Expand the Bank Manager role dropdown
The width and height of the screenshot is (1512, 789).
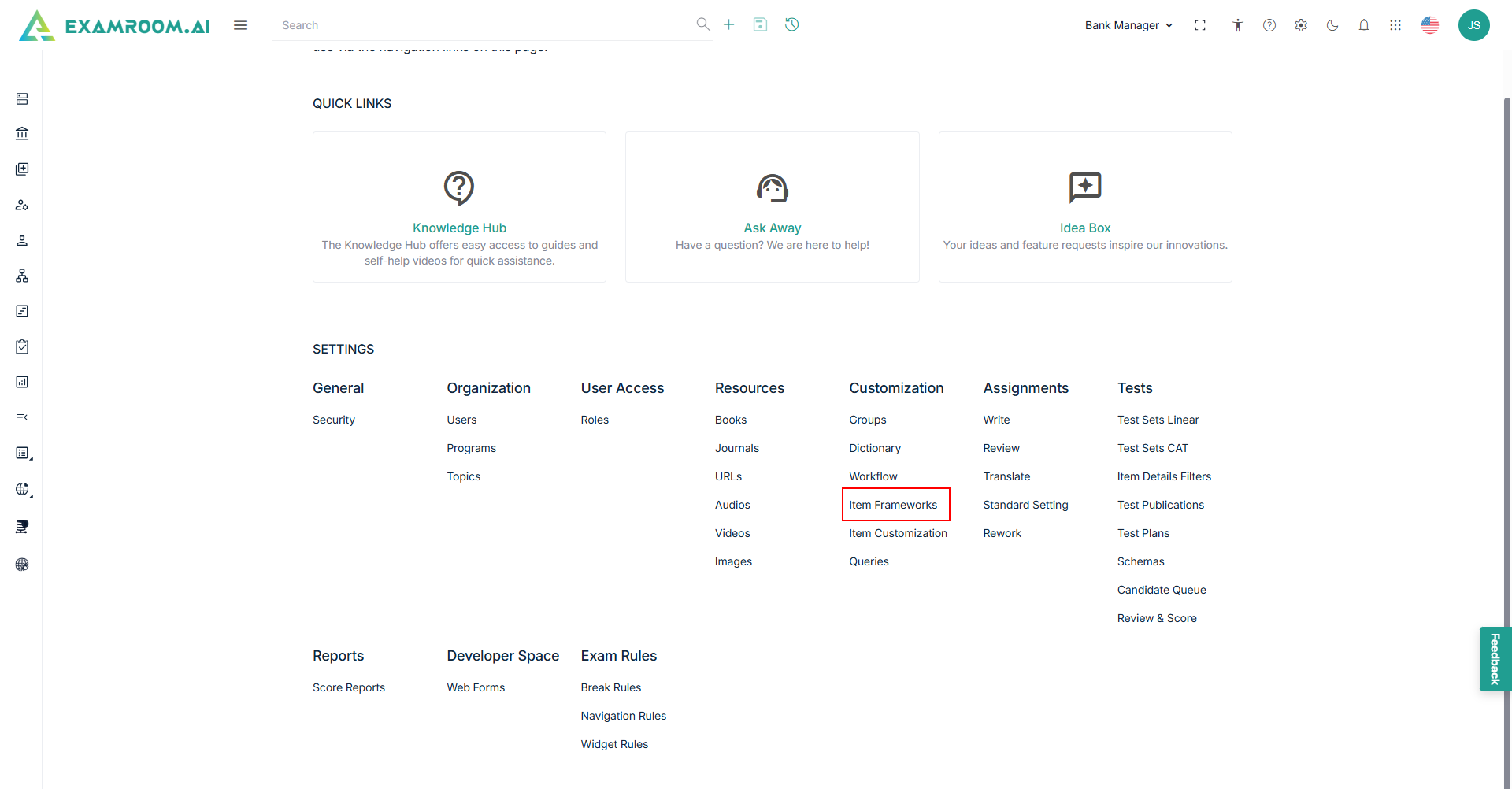point(1128,25)
